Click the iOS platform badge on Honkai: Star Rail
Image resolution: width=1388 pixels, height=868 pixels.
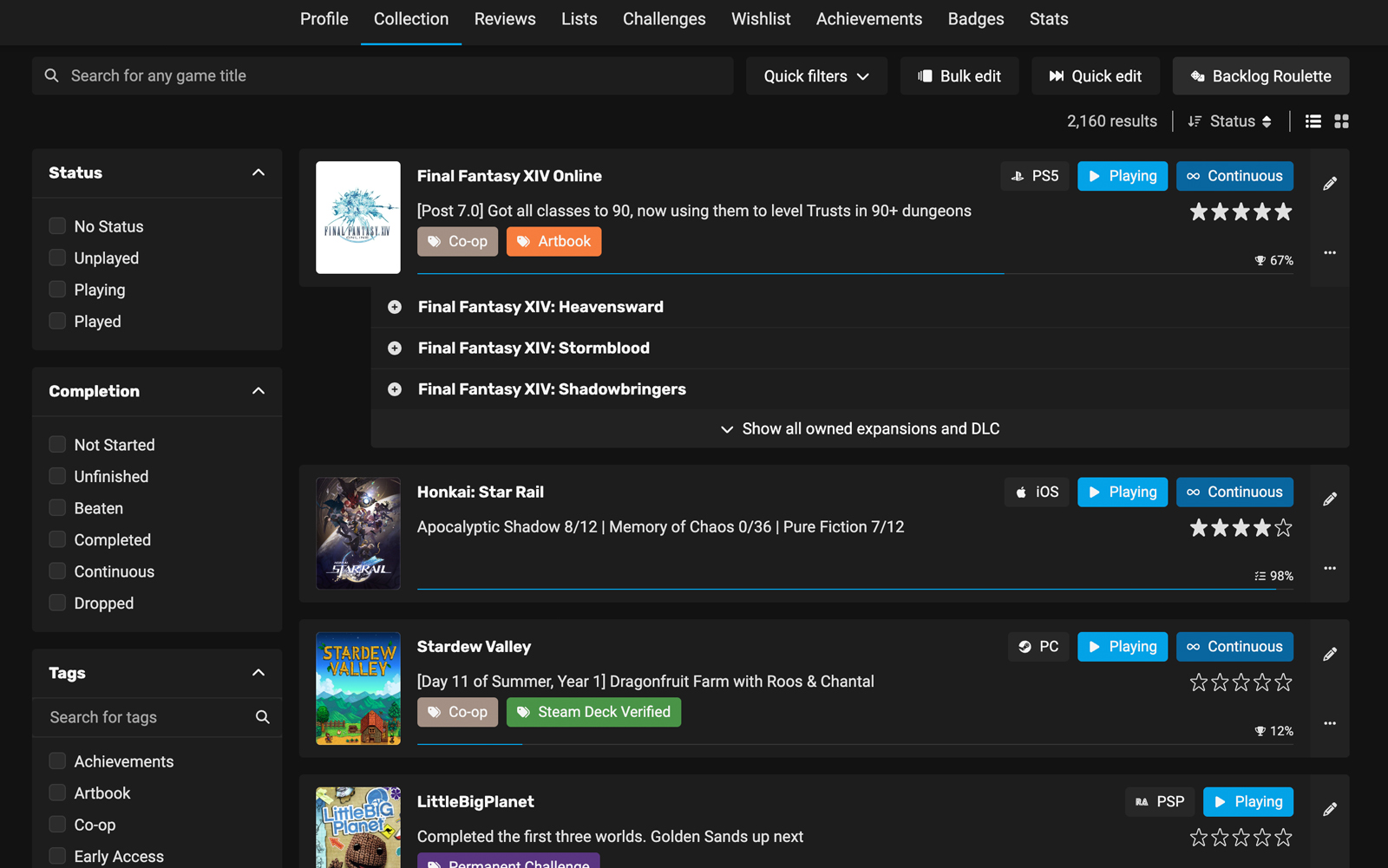point(1037,492)
